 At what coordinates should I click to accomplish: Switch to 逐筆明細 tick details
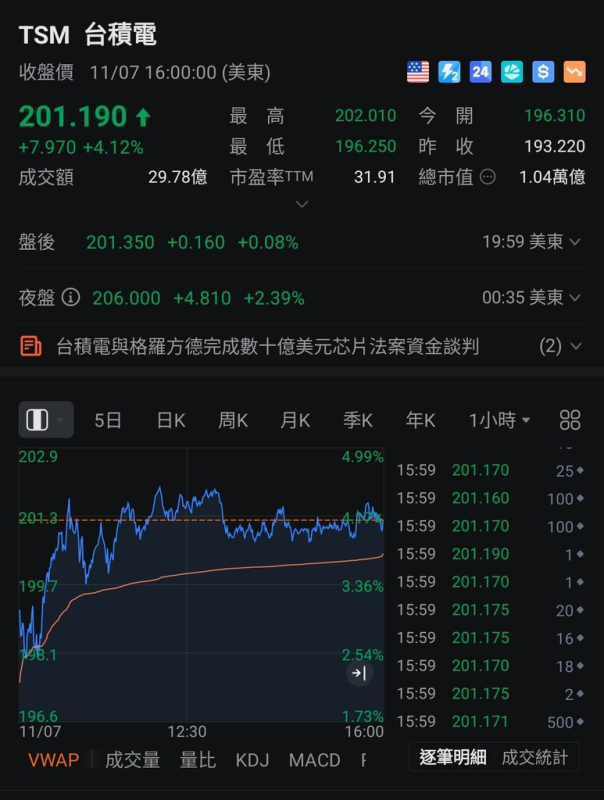453,758
